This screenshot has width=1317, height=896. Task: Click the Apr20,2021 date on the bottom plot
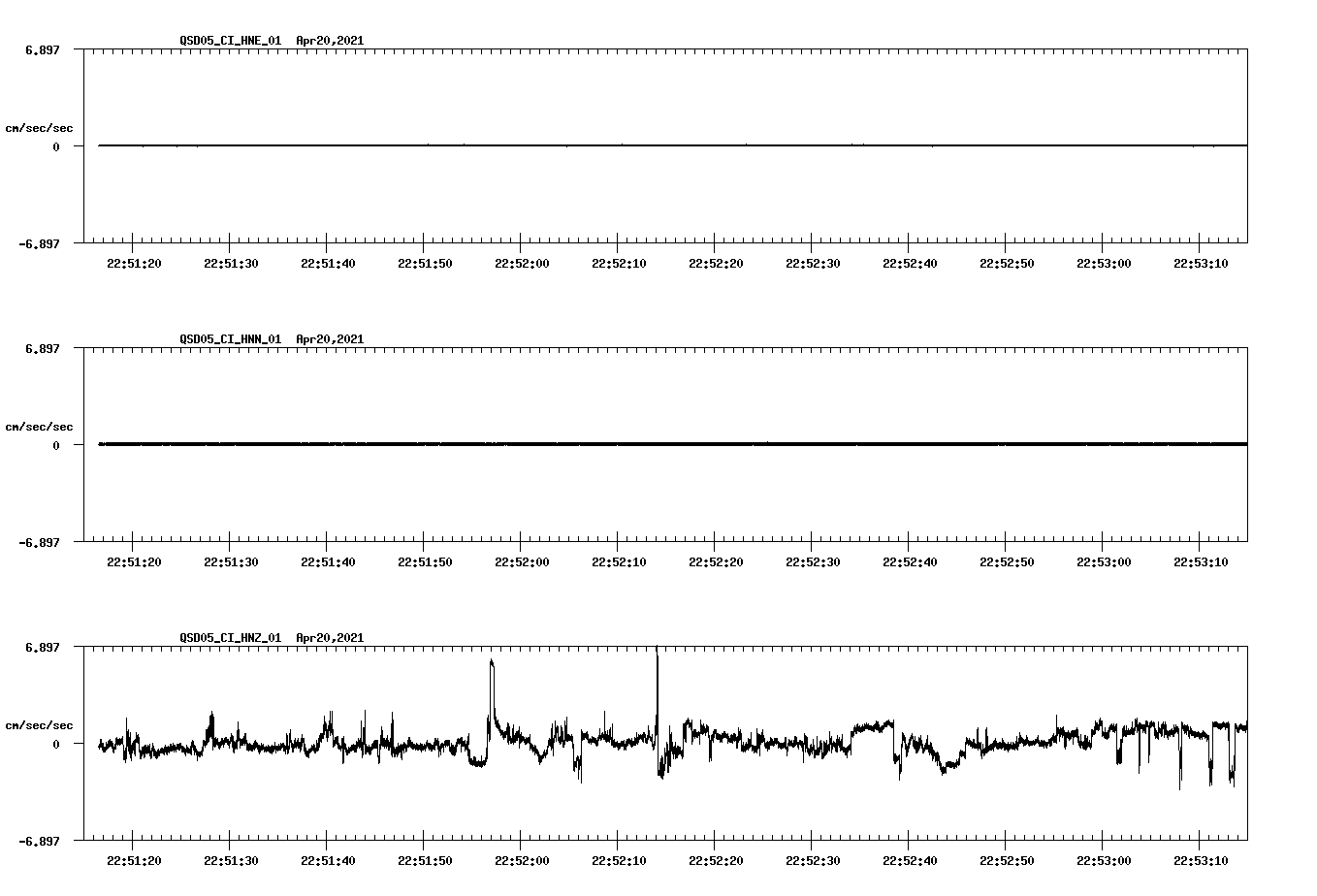pos(329,637)
